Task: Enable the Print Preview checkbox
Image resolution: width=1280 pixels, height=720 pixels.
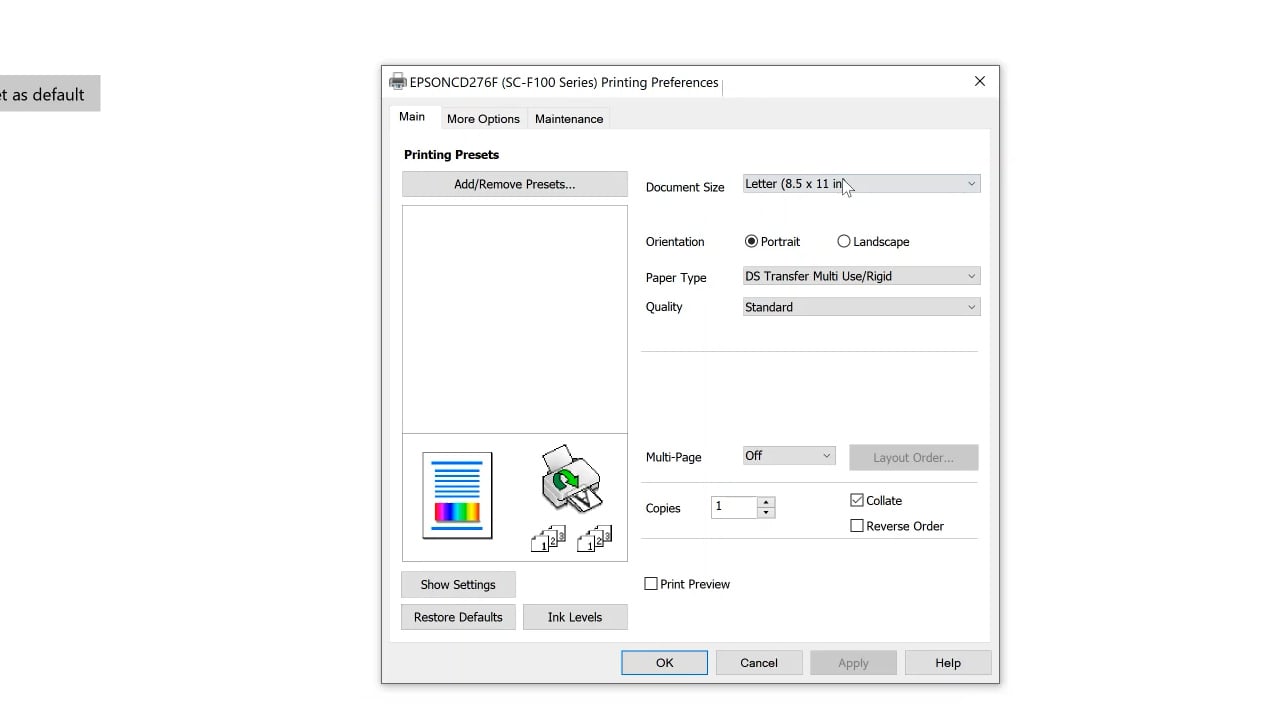Action: tap(651, 584)
